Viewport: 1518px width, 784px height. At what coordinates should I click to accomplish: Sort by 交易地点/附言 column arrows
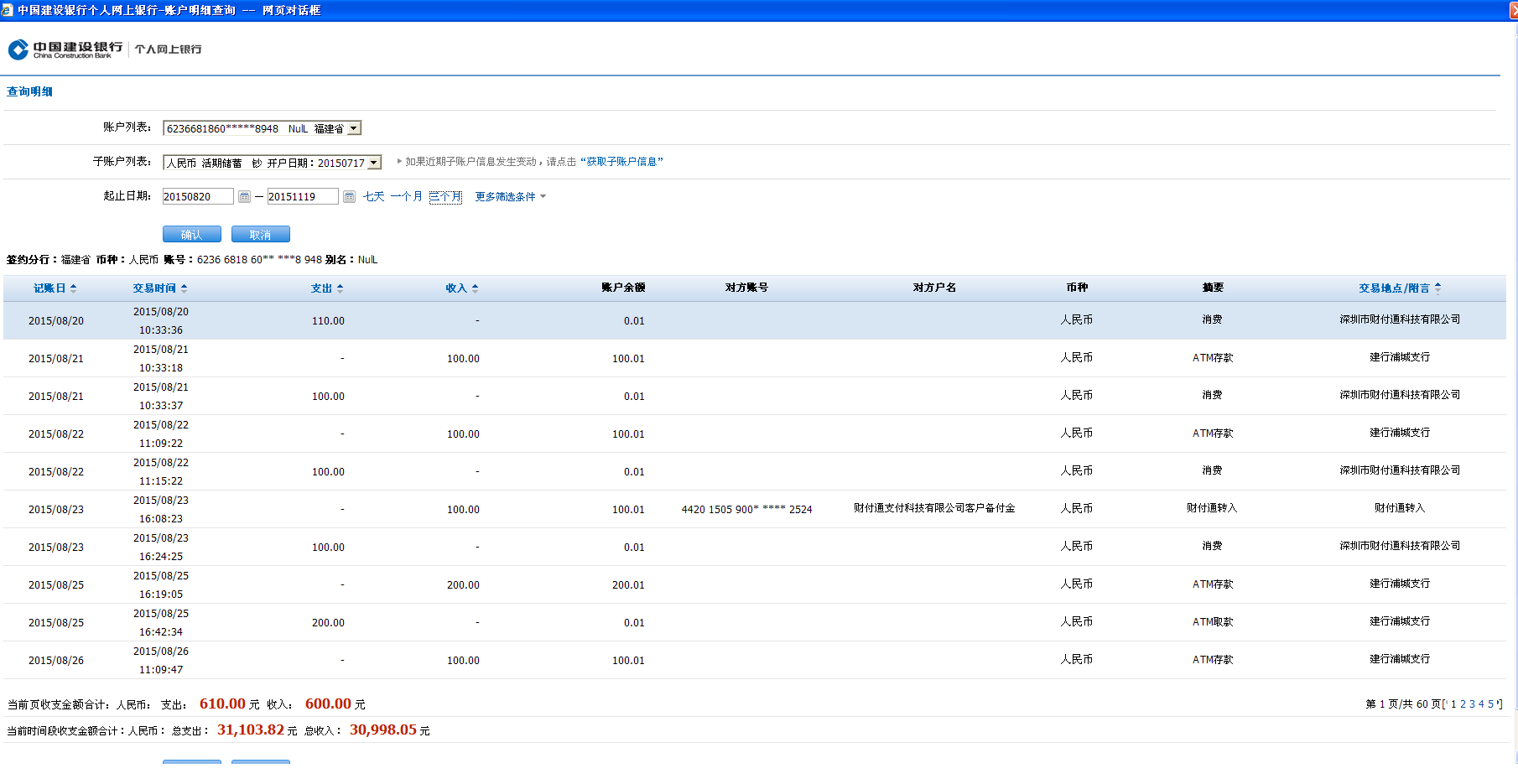coord(1437,288)
